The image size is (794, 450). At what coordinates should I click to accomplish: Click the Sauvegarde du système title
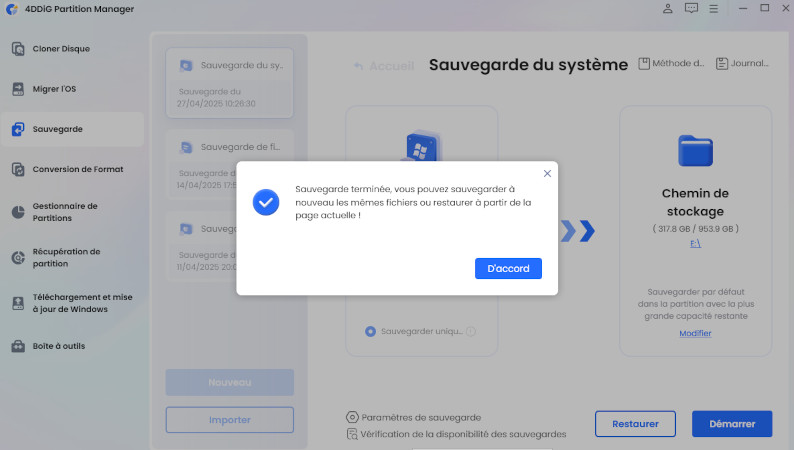pos(528,65)
